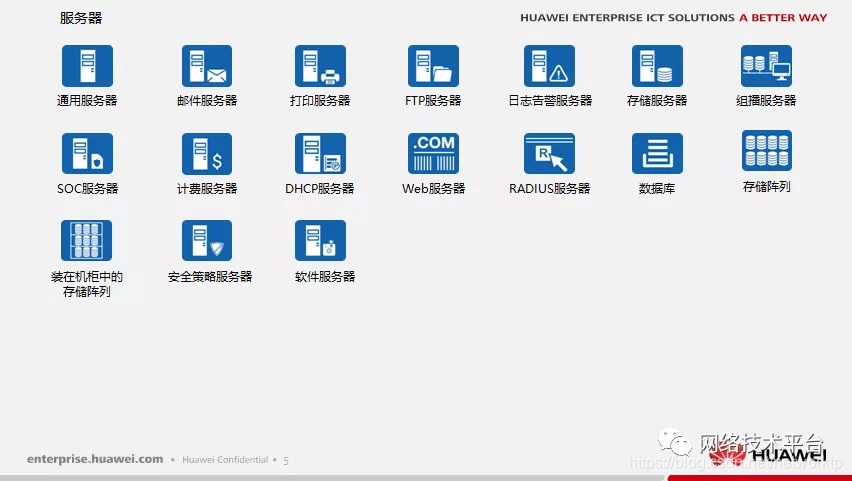This screenshot has height=481, width=852.
Task: Click the A BETTER WAY slogan
Action: pyautogui.click(x=783, y=18)
